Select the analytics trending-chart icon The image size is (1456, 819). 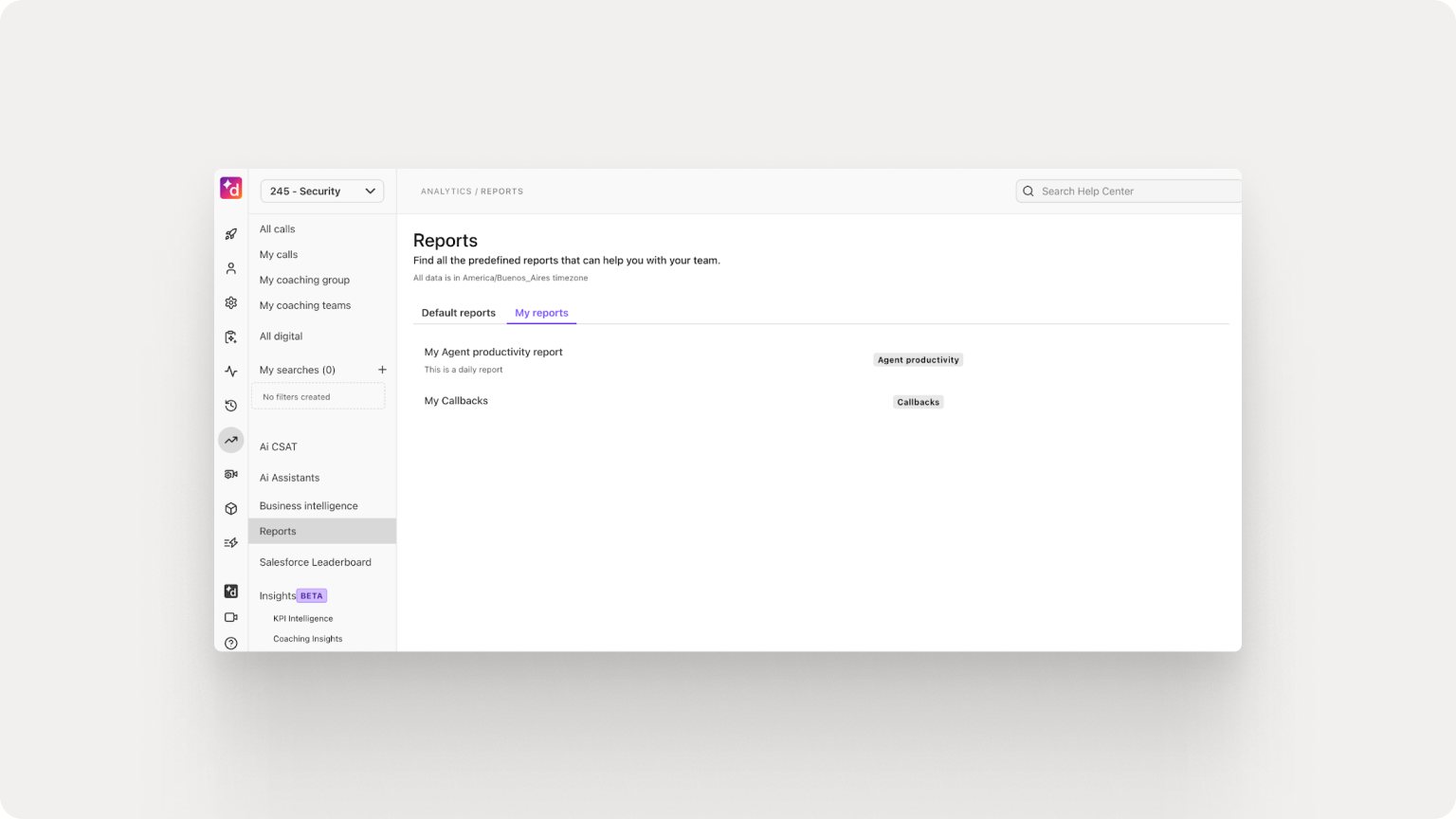pyautogui.click(x=230, y=440)
